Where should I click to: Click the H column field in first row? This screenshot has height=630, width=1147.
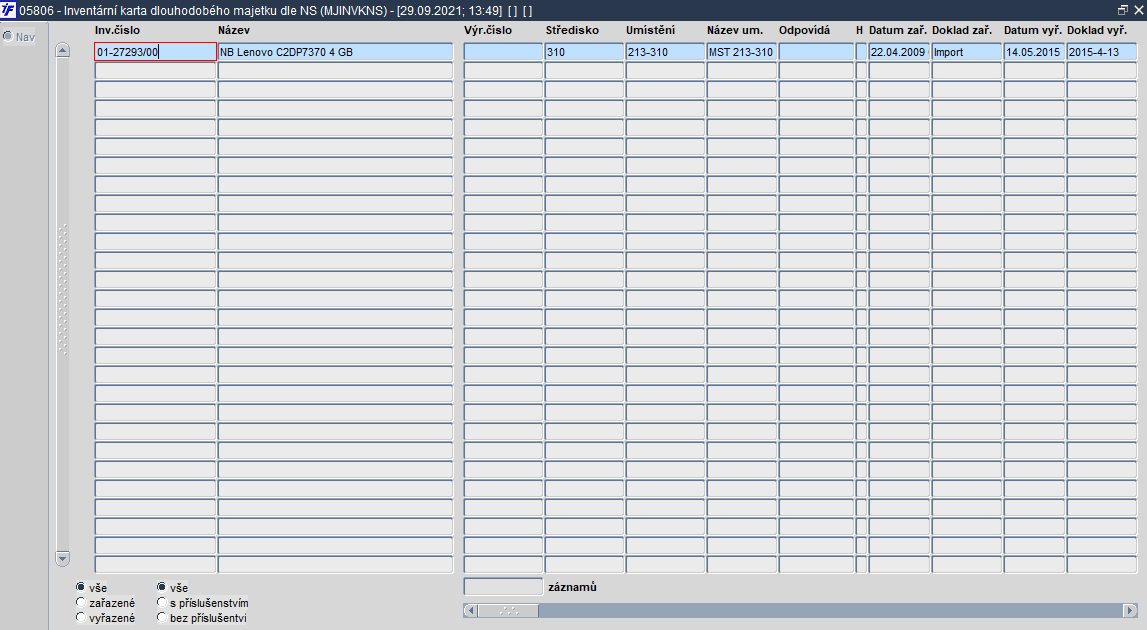tap(861, 52)
